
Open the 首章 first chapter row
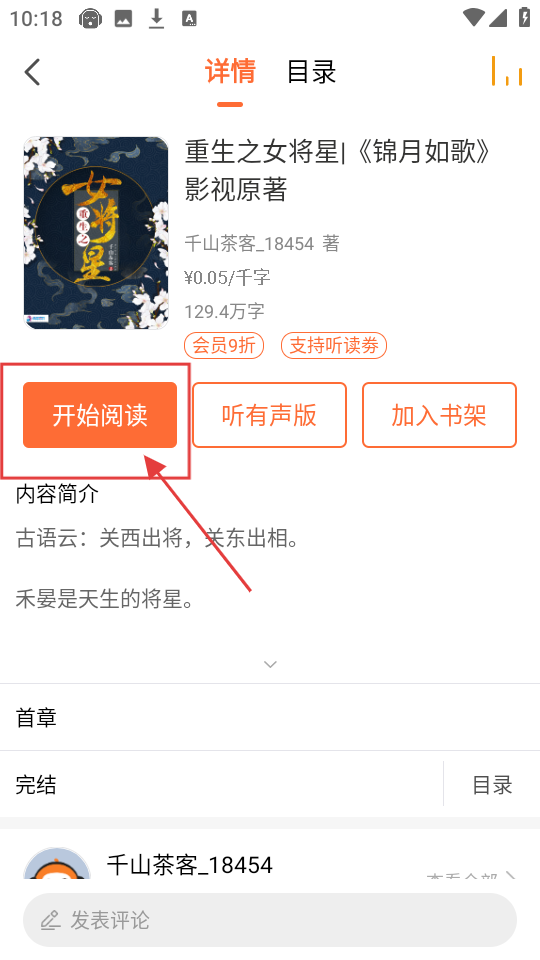(270, 717)
